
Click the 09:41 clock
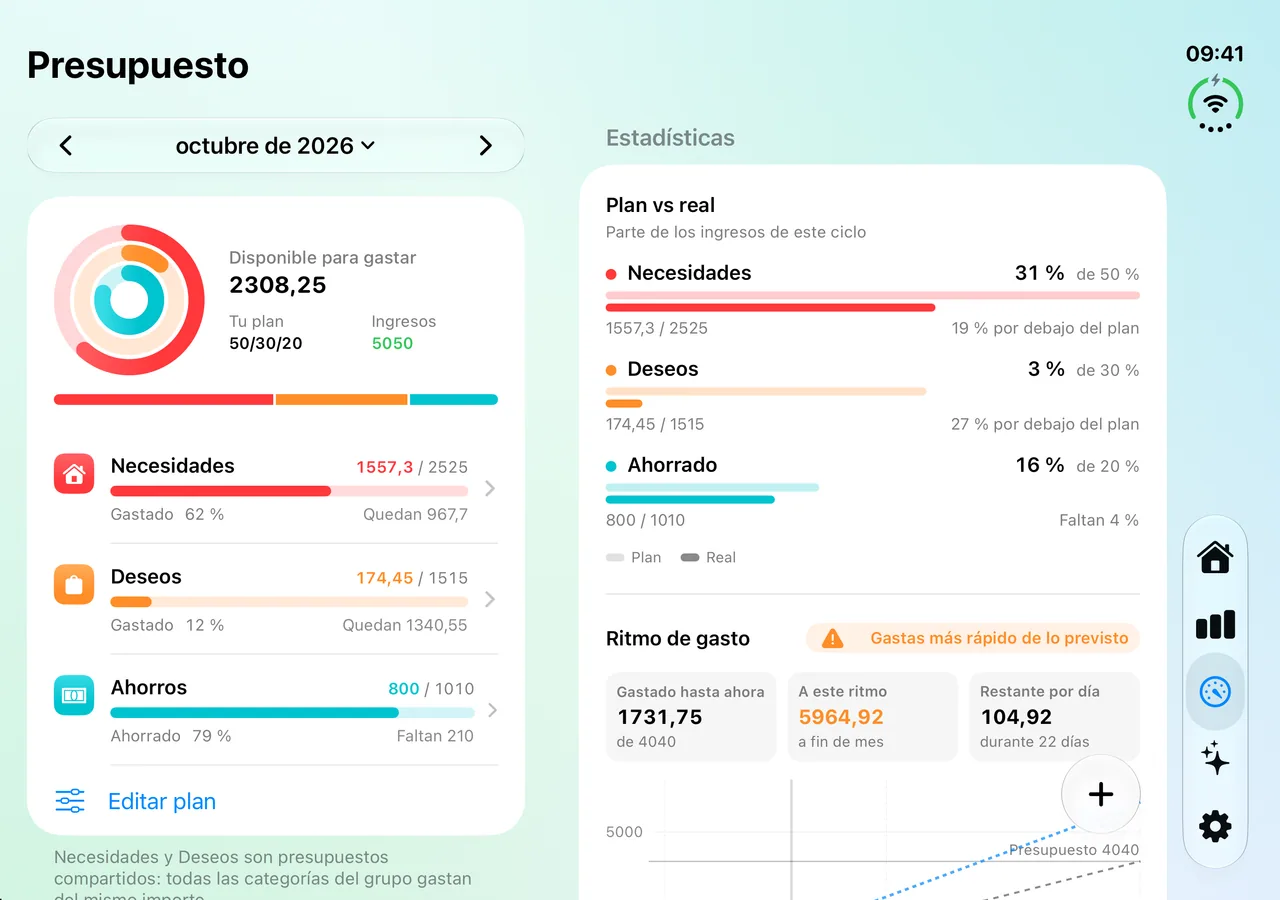tap(1215, 54)
